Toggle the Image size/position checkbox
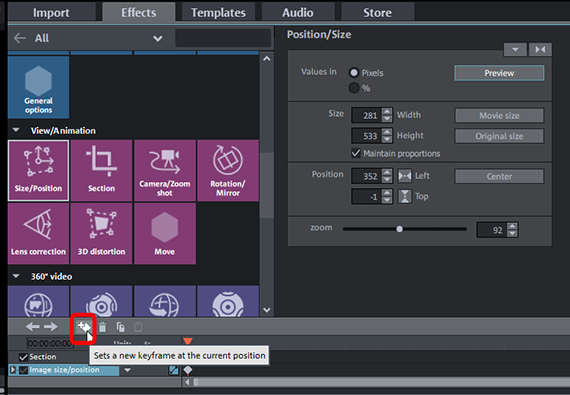The height and width of the screenshot is (395, 570). pos(24,370)
